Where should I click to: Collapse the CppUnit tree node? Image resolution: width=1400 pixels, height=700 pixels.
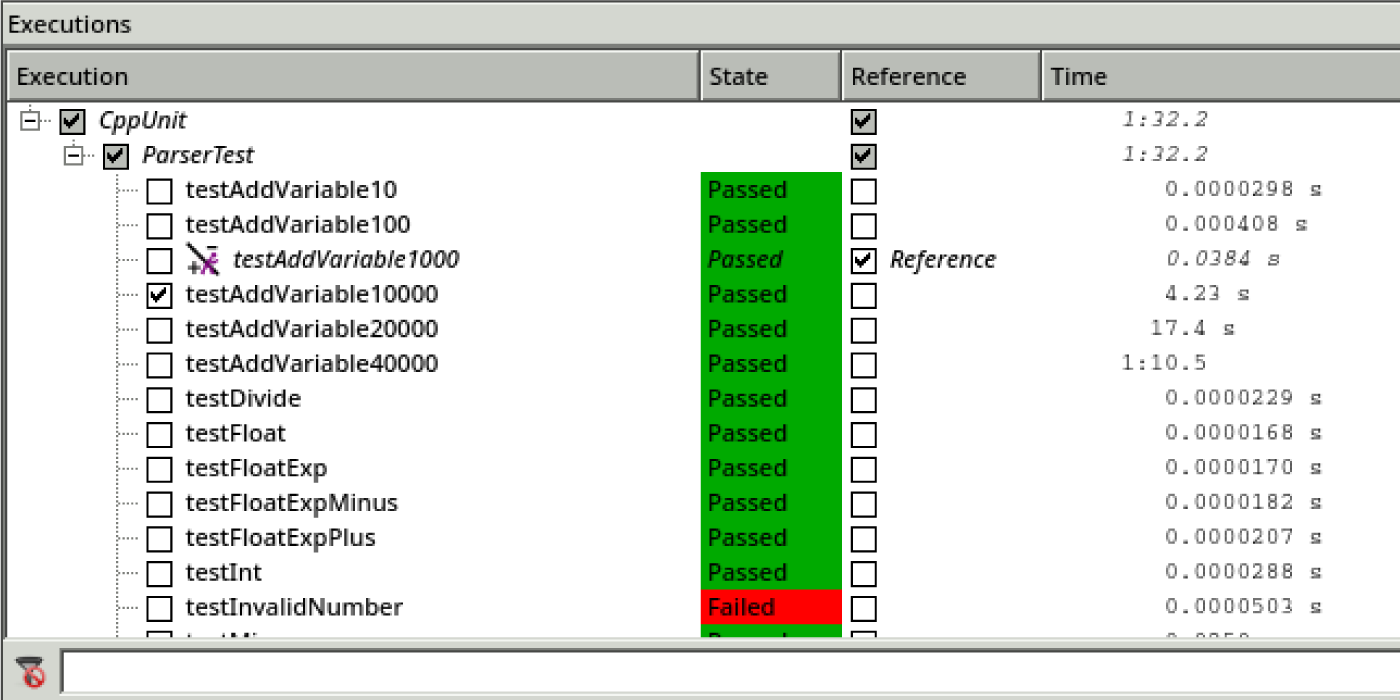point(30,121)
